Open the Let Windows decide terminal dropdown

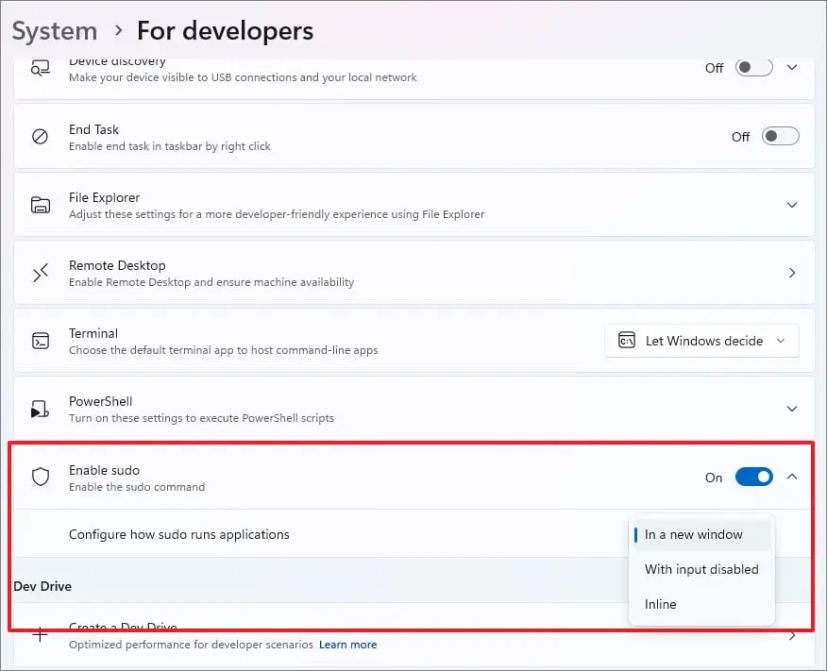click(701, 340)
